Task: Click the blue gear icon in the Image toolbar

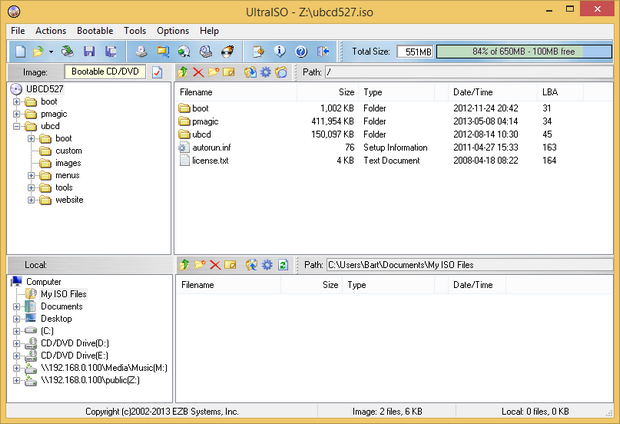Action: point(266,72)
